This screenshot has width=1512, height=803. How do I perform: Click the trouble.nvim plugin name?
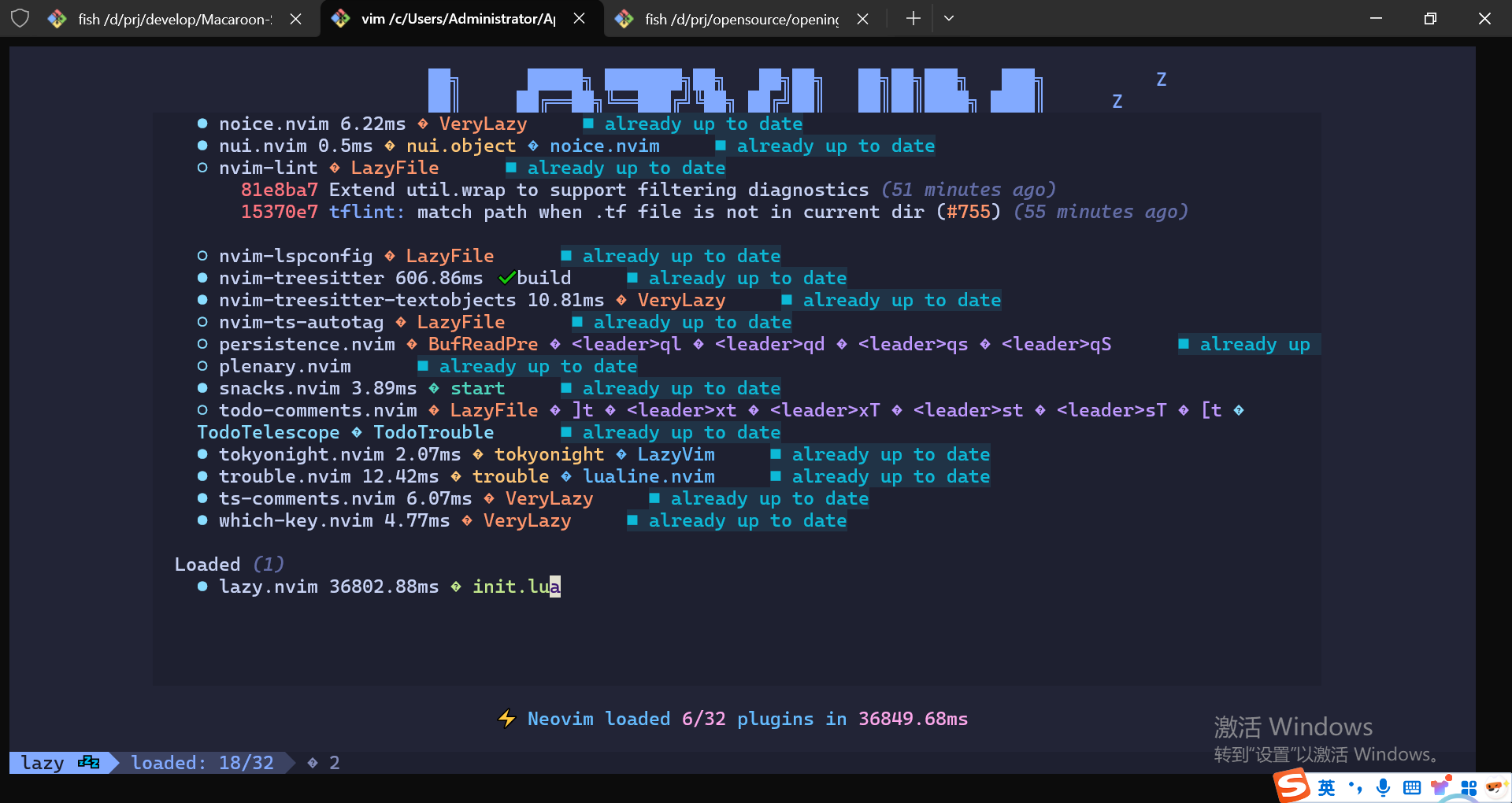click(285, 476)
